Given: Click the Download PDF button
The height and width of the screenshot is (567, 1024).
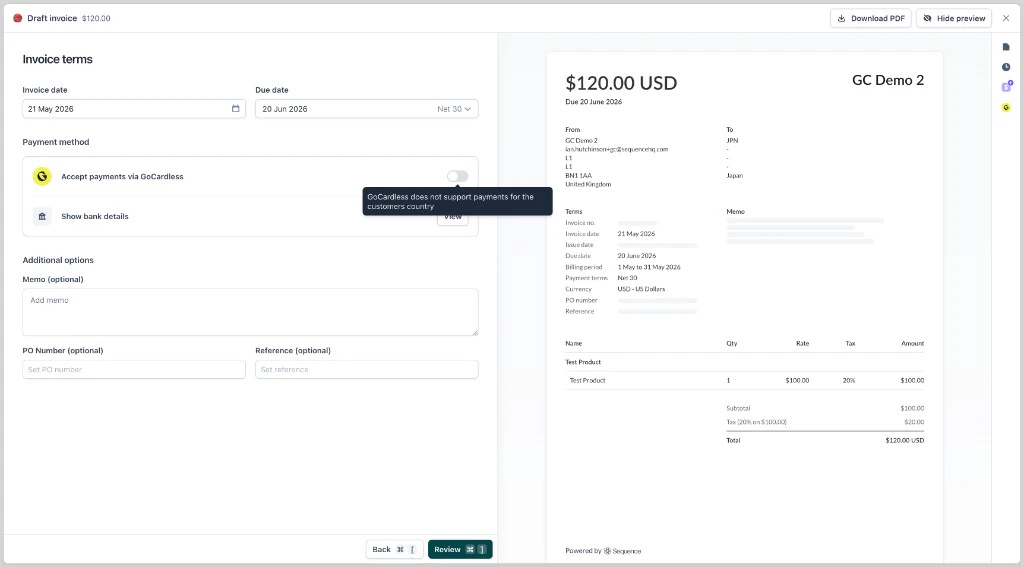Looking at the screenshot, I should click(871, 18).
